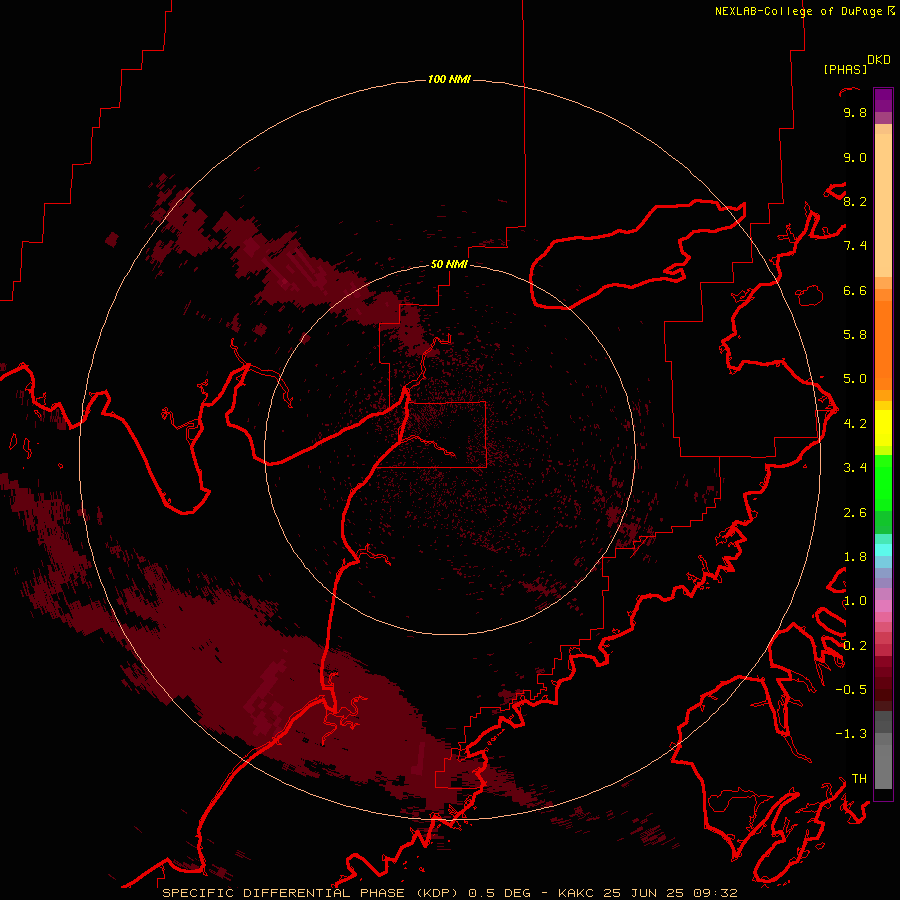Click the bright green color scale segment
This screenshot has width=900, height=900.
[883, 482]
